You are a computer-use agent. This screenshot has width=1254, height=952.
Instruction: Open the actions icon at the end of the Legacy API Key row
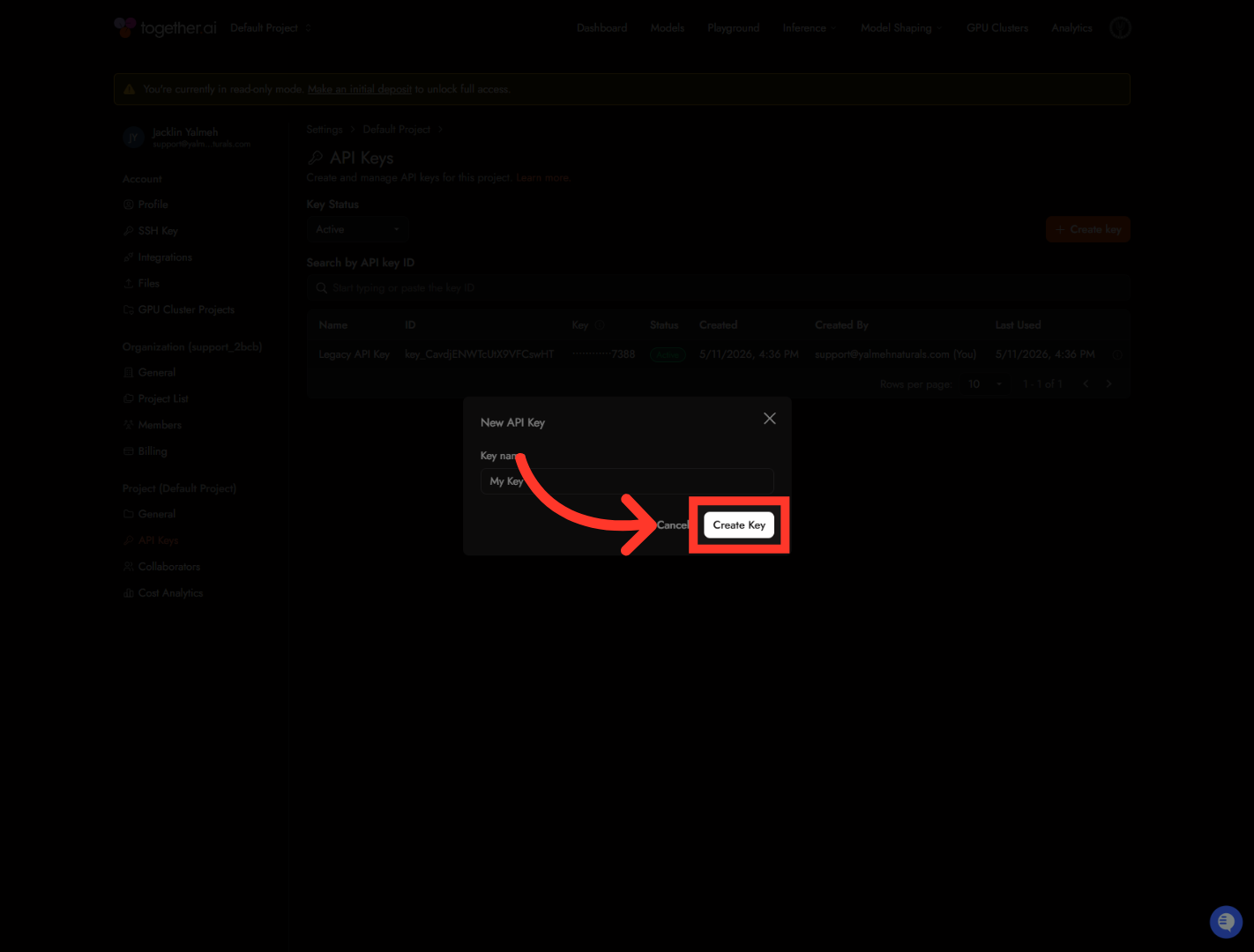pos(1117,354)
